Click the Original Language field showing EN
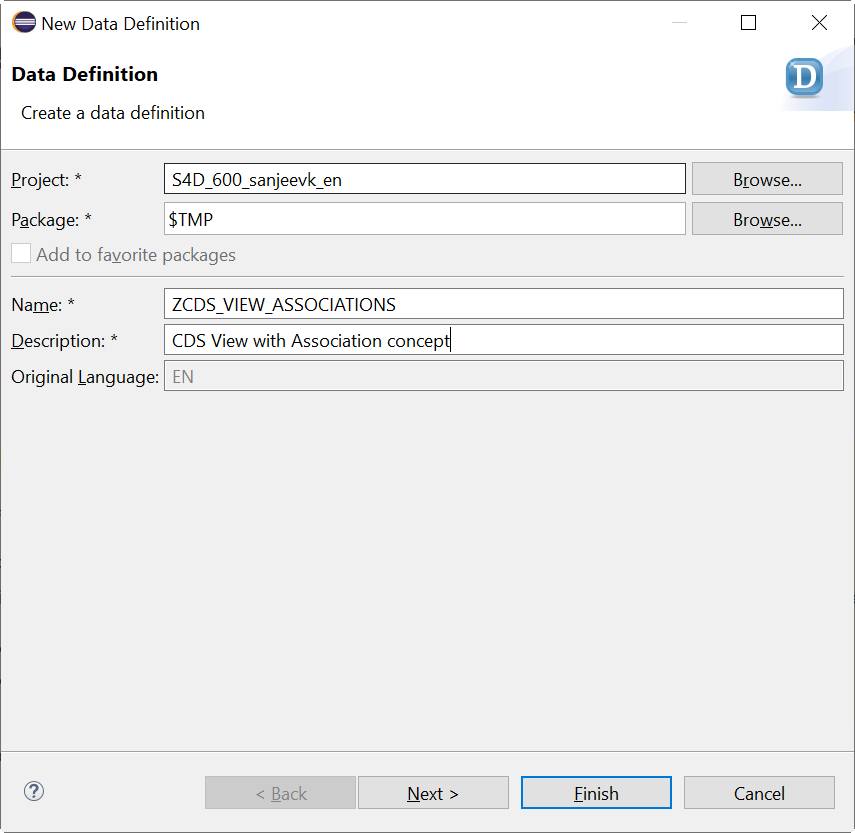Screen dimensions: 855x833 pyautogui.click(x=503, y=377)
